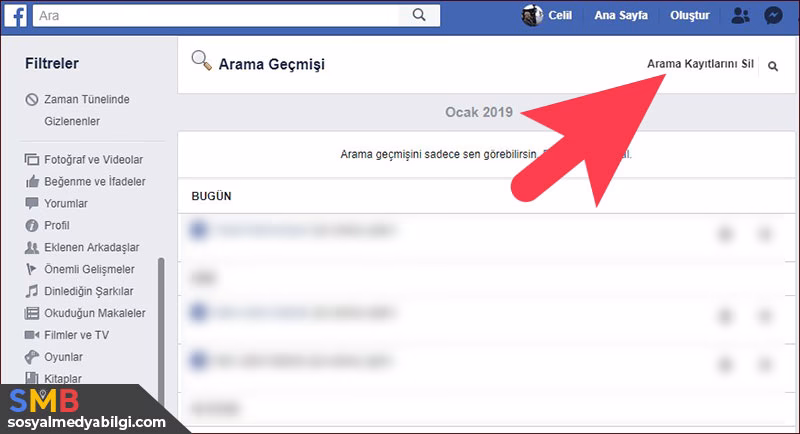Image resolution: width=800 pixels, height=434 pixels.
Task: Go to Ana Sayfa
Action: [621, 15]
